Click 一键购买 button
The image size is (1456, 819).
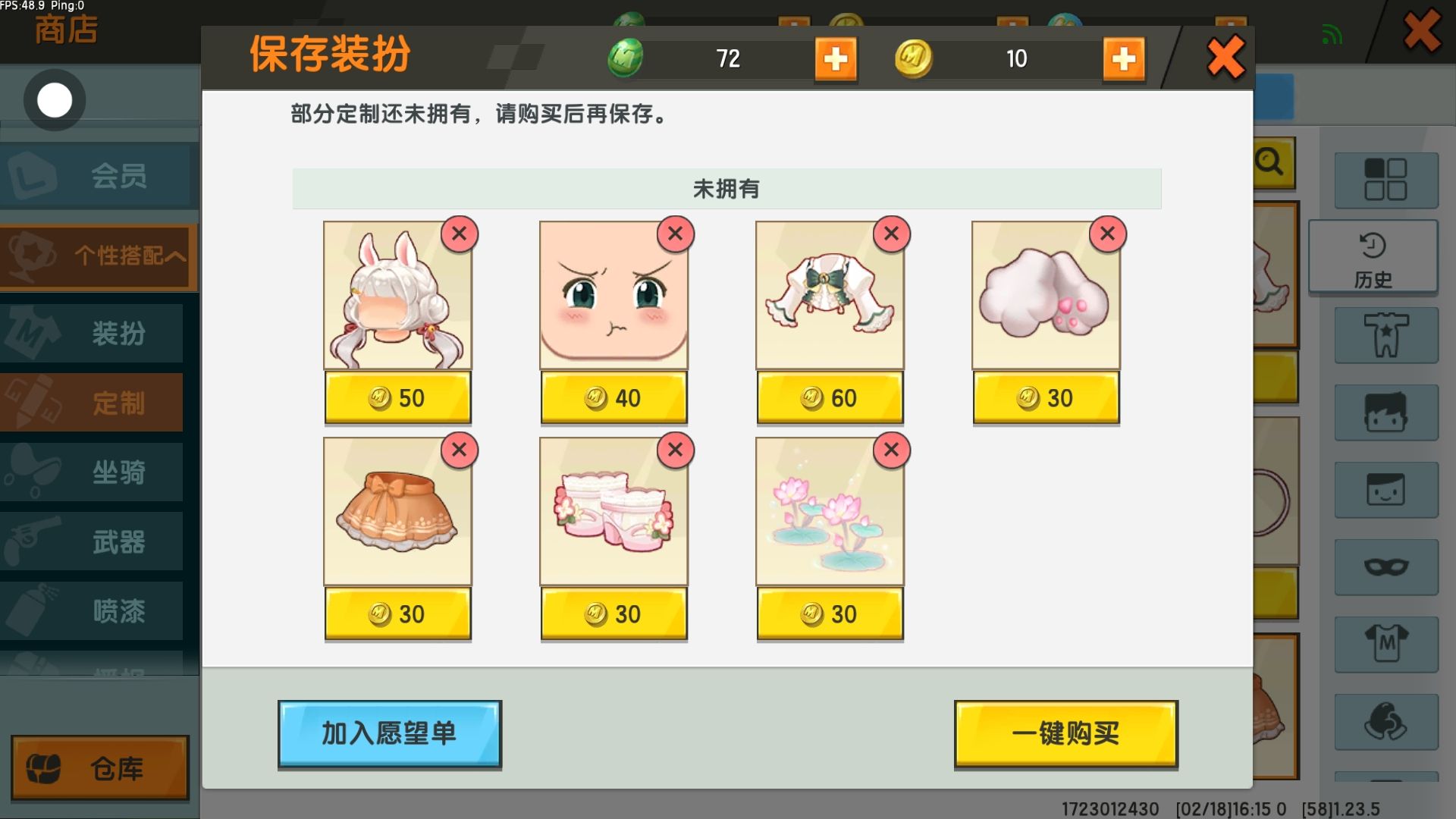[1065, 733]
